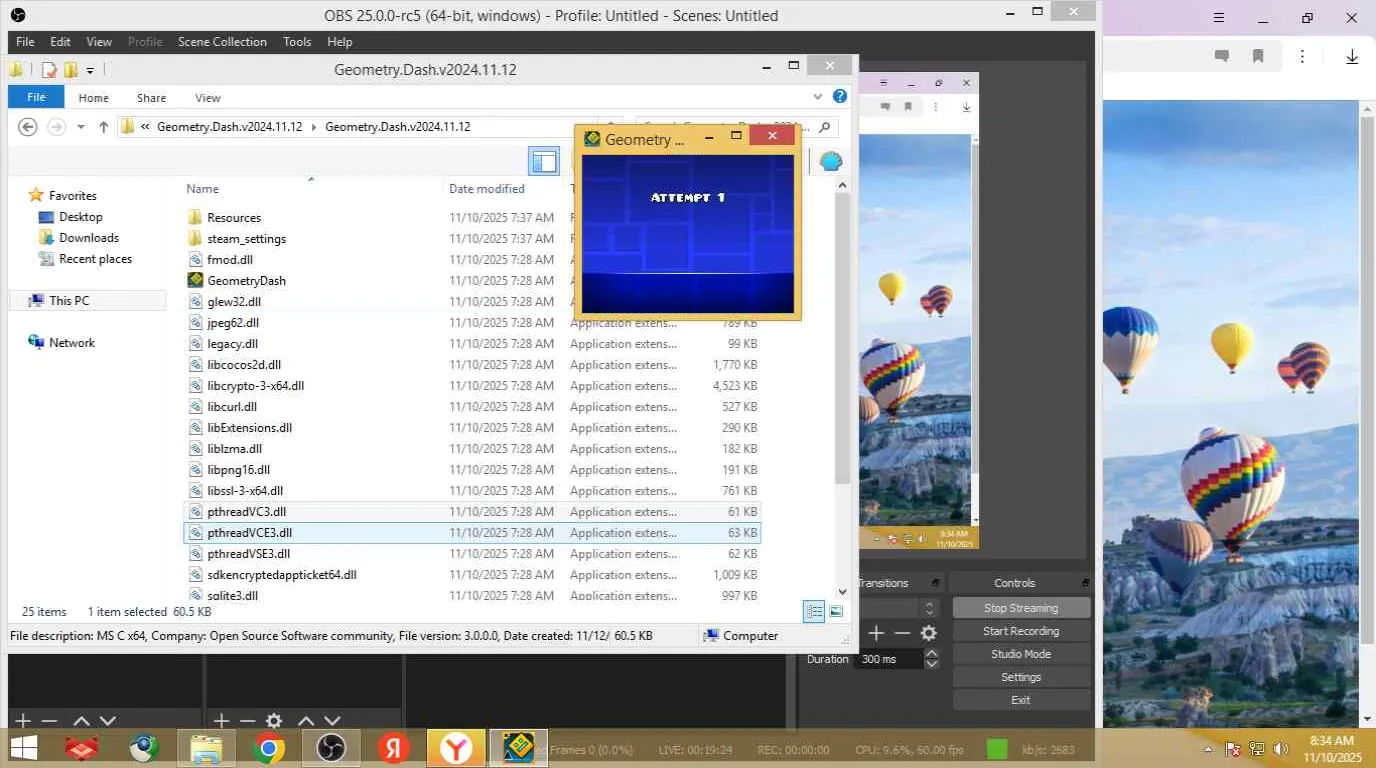Toggle Studio Mode in OBS Controls
Image resolution: width=1376 pixels, height=768 pixels.
coord(1021,654)
